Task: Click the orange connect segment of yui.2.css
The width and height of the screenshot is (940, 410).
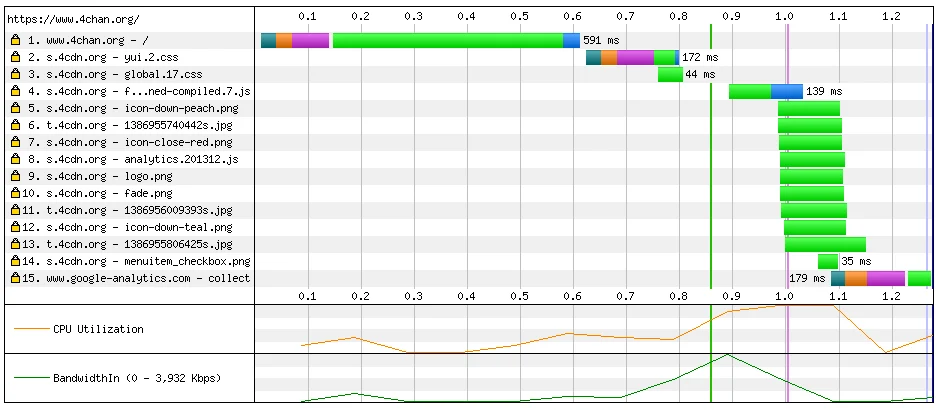Action: (x=608, y=58)
